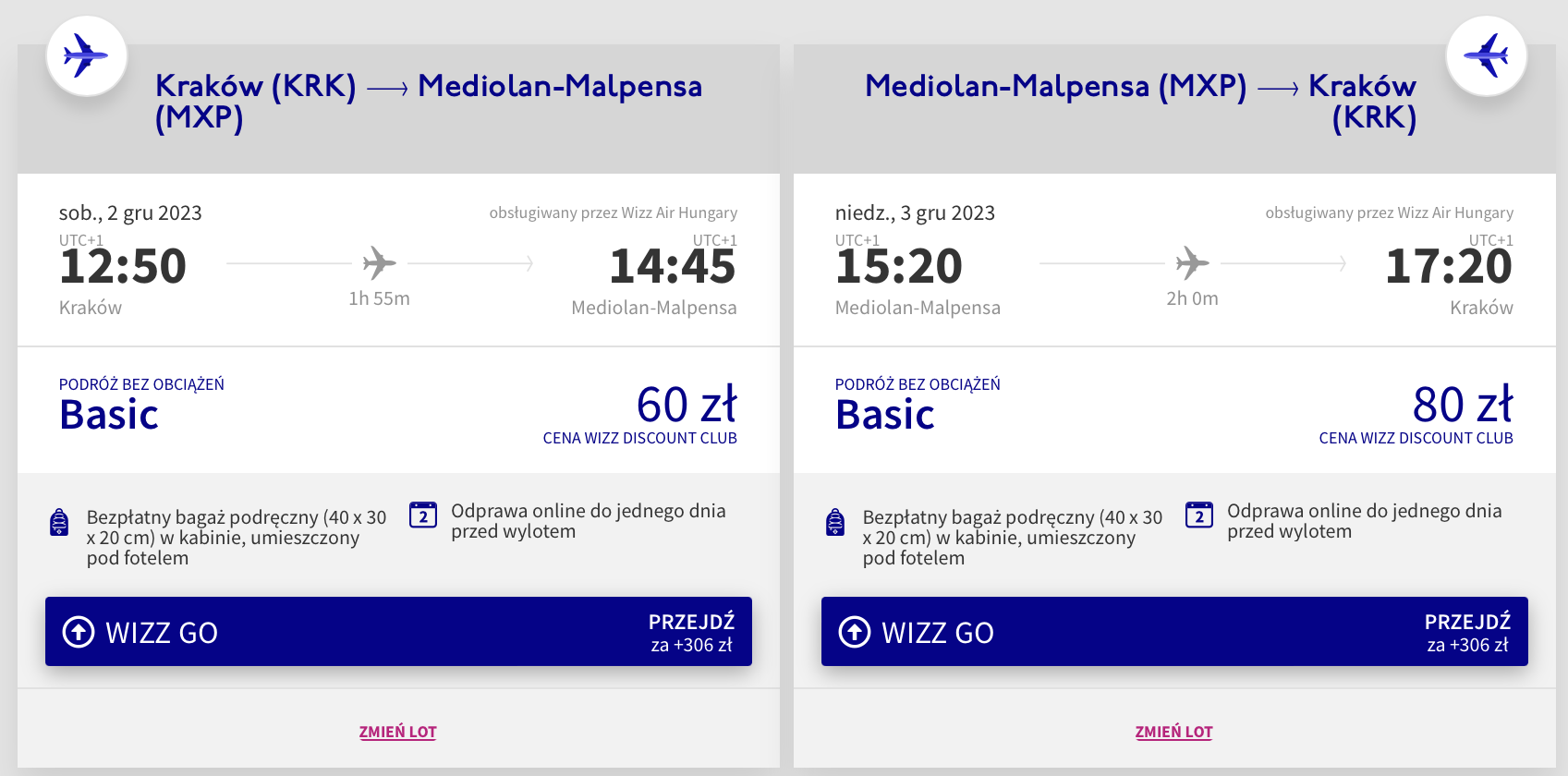Click ZMIEŃ LOT under the outbound flight

397,732
